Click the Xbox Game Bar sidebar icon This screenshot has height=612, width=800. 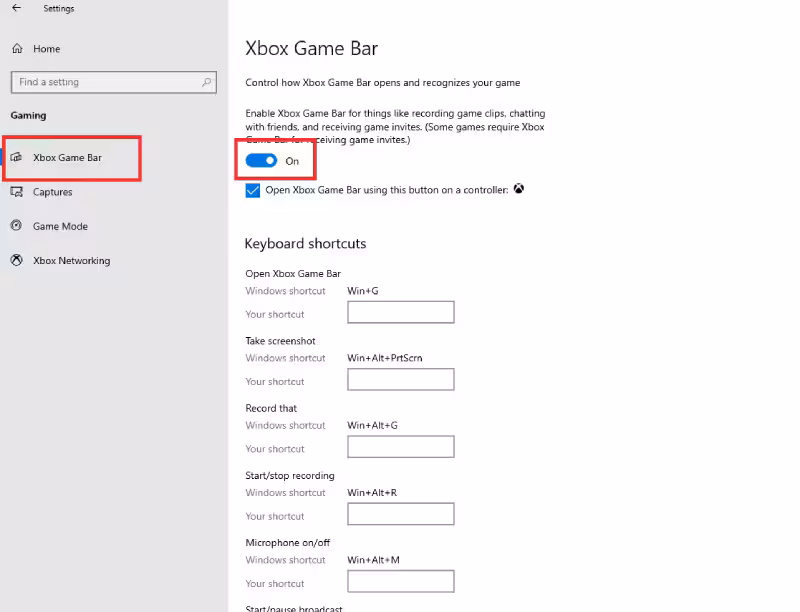pos(16,157)
